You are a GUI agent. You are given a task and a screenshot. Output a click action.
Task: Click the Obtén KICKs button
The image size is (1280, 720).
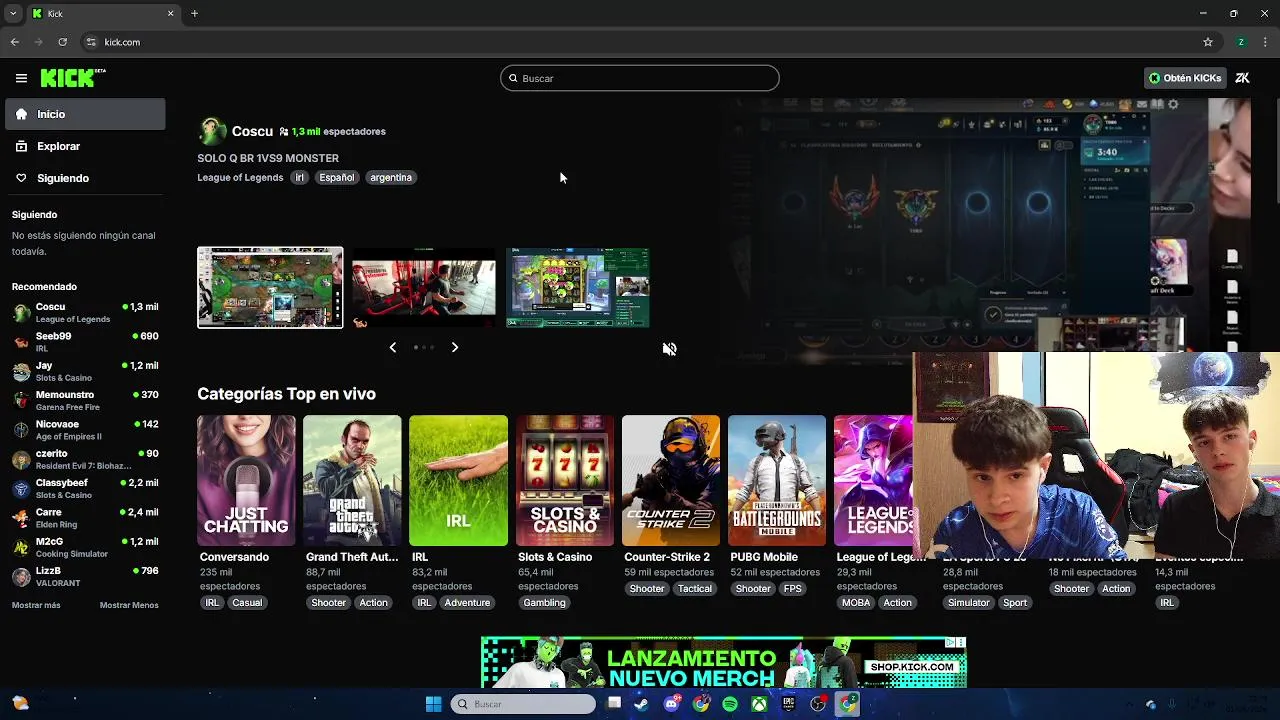[x=1185, y=78]
